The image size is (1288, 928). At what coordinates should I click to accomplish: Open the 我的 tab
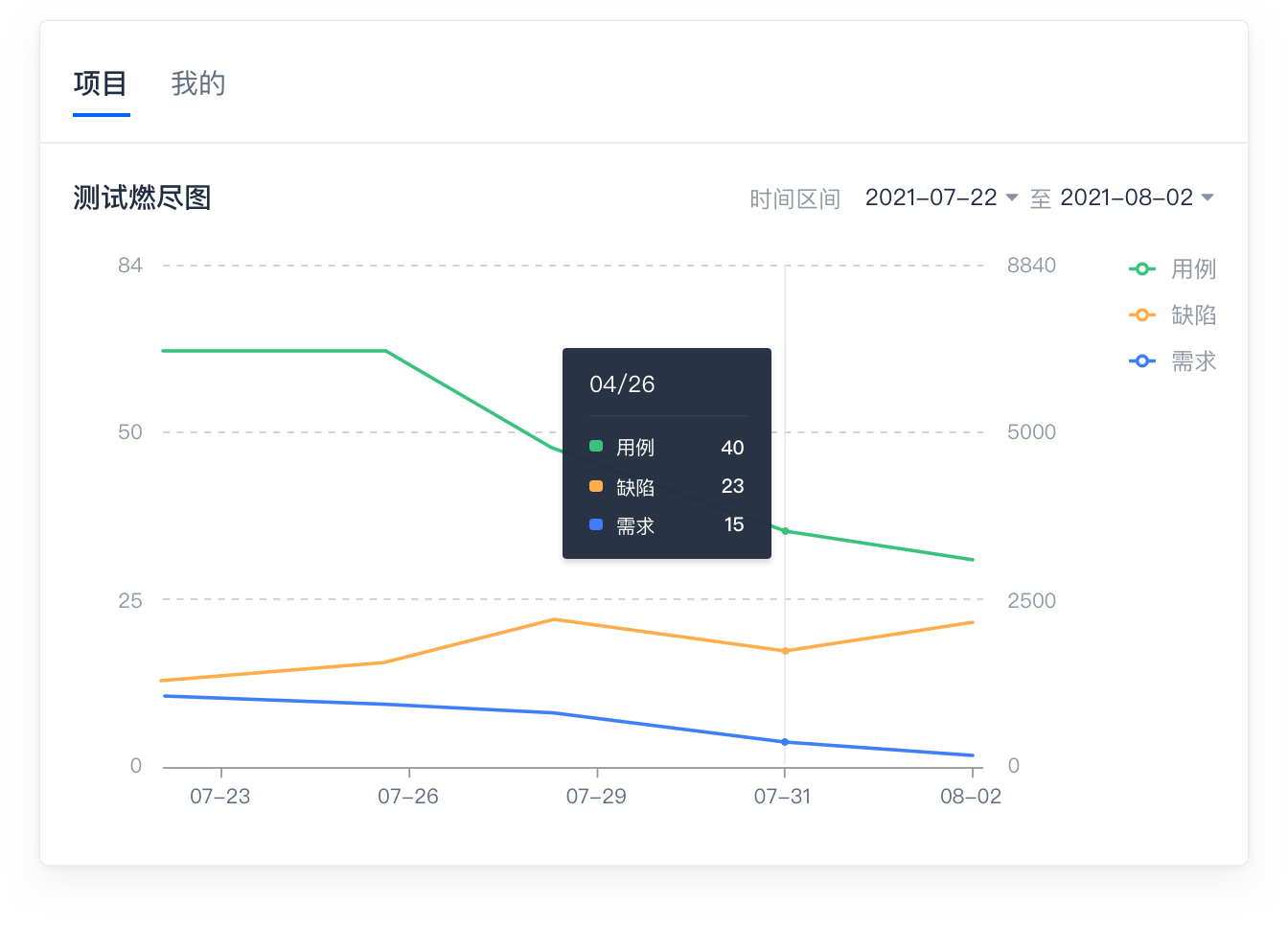point(198,84)
